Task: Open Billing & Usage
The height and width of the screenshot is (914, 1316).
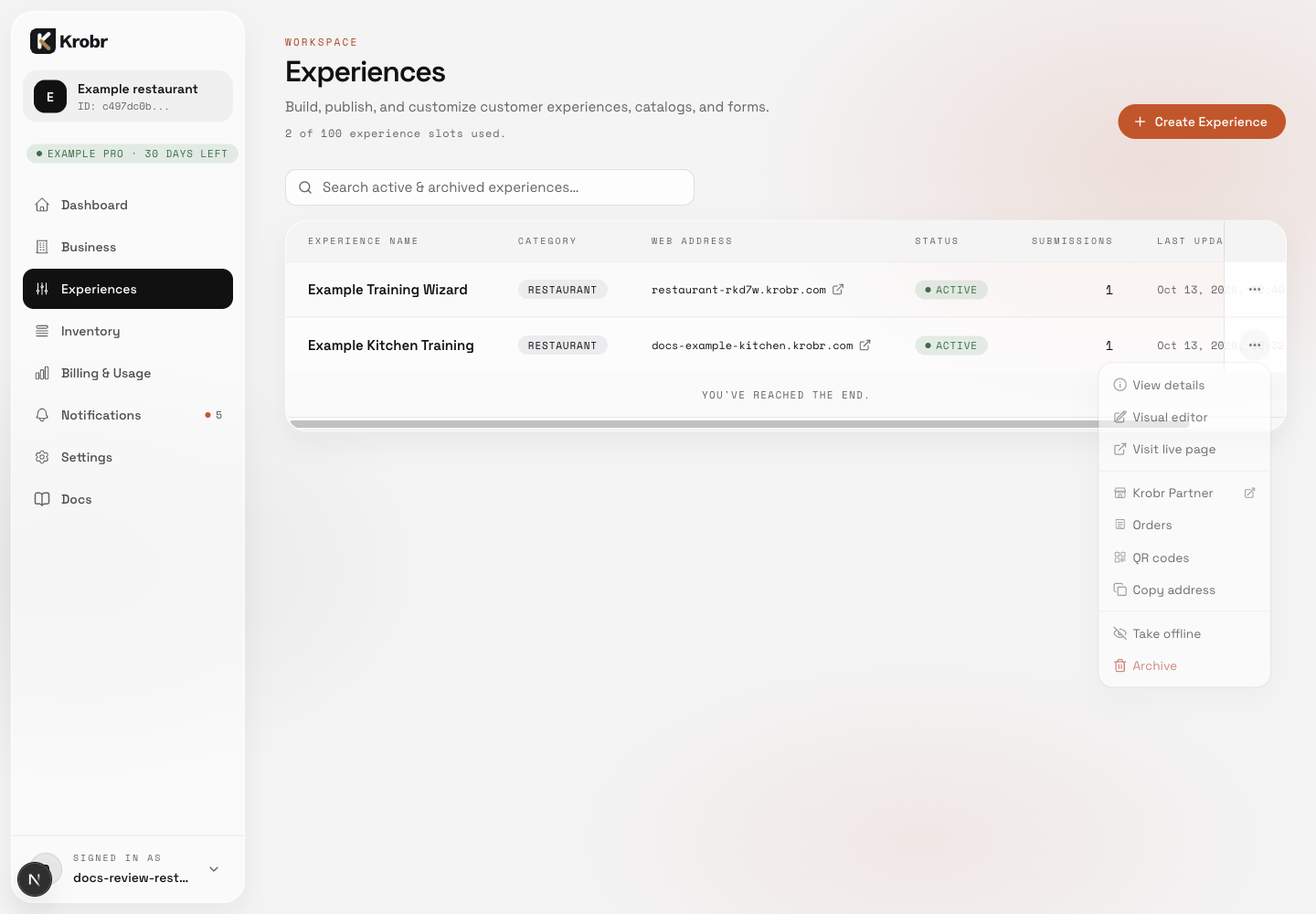Action: click(128, 373)
